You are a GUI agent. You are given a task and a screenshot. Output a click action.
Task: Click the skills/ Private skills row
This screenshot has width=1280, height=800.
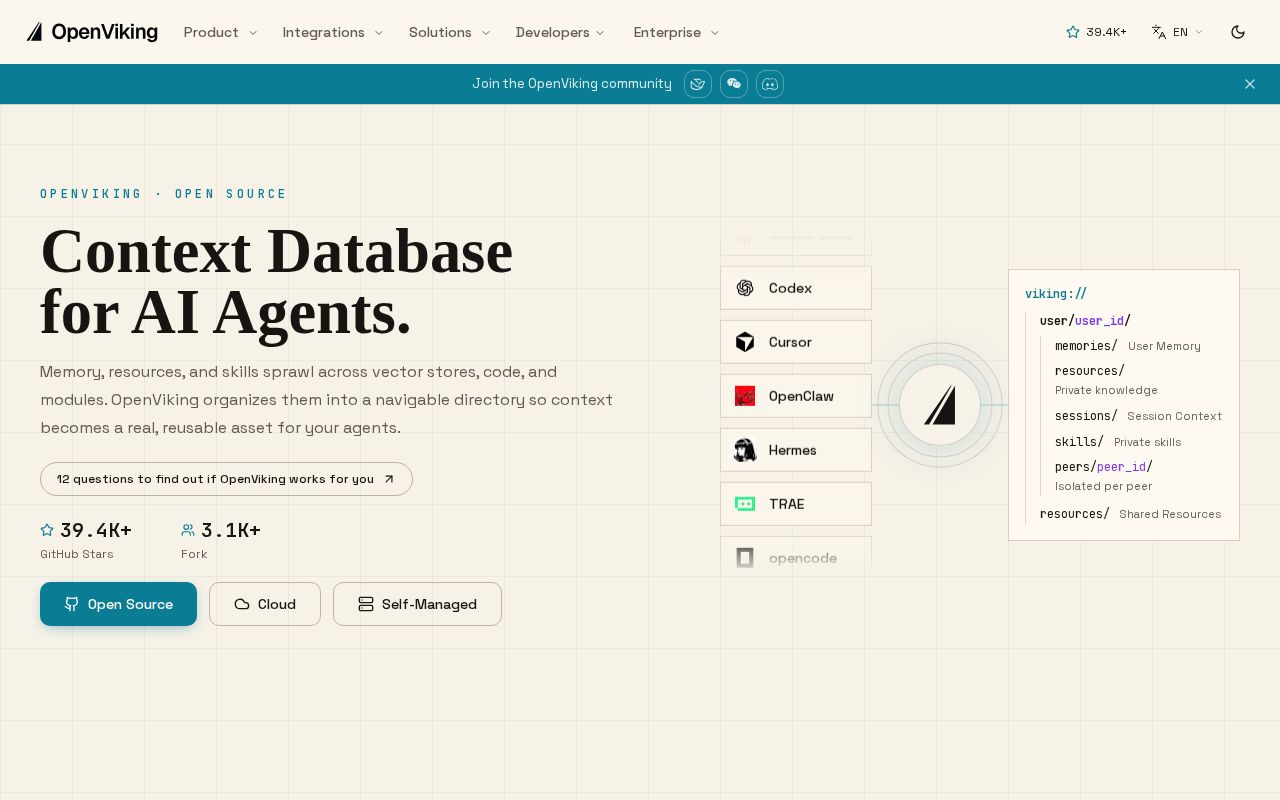1118,442
